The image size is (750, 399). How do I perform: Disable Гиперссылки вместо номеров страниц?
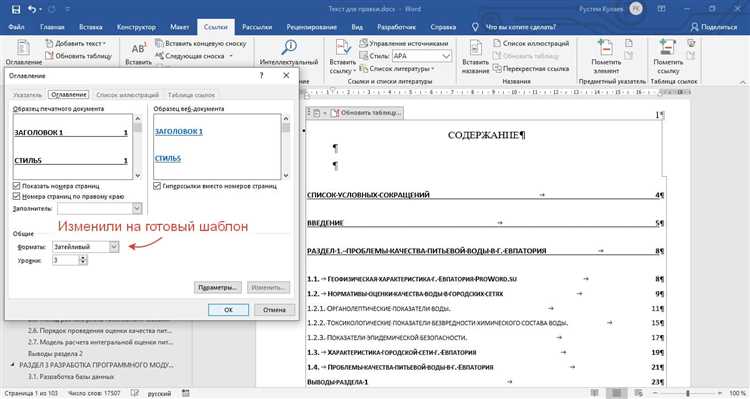click(x=156, y=186)
